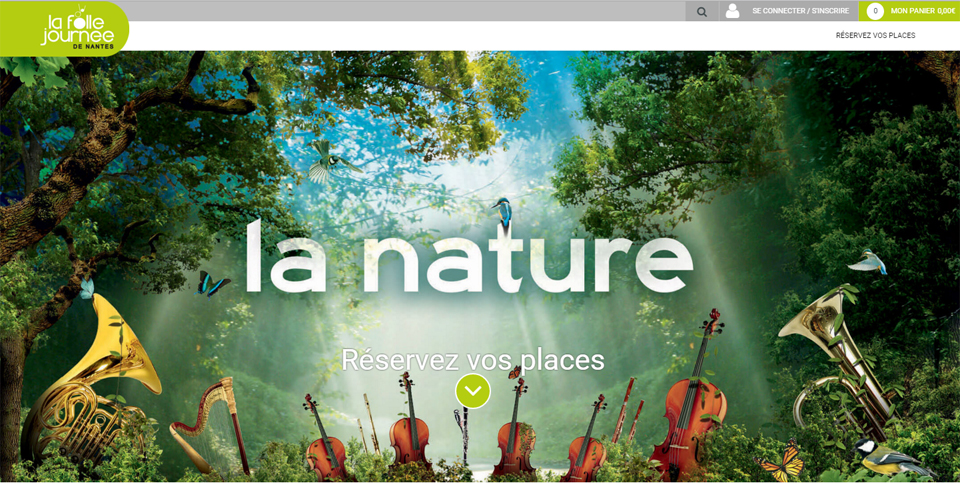The image size is (960, 483).
Task: Click the blue butterfly beside "la"
Action: tap(213, 283)
